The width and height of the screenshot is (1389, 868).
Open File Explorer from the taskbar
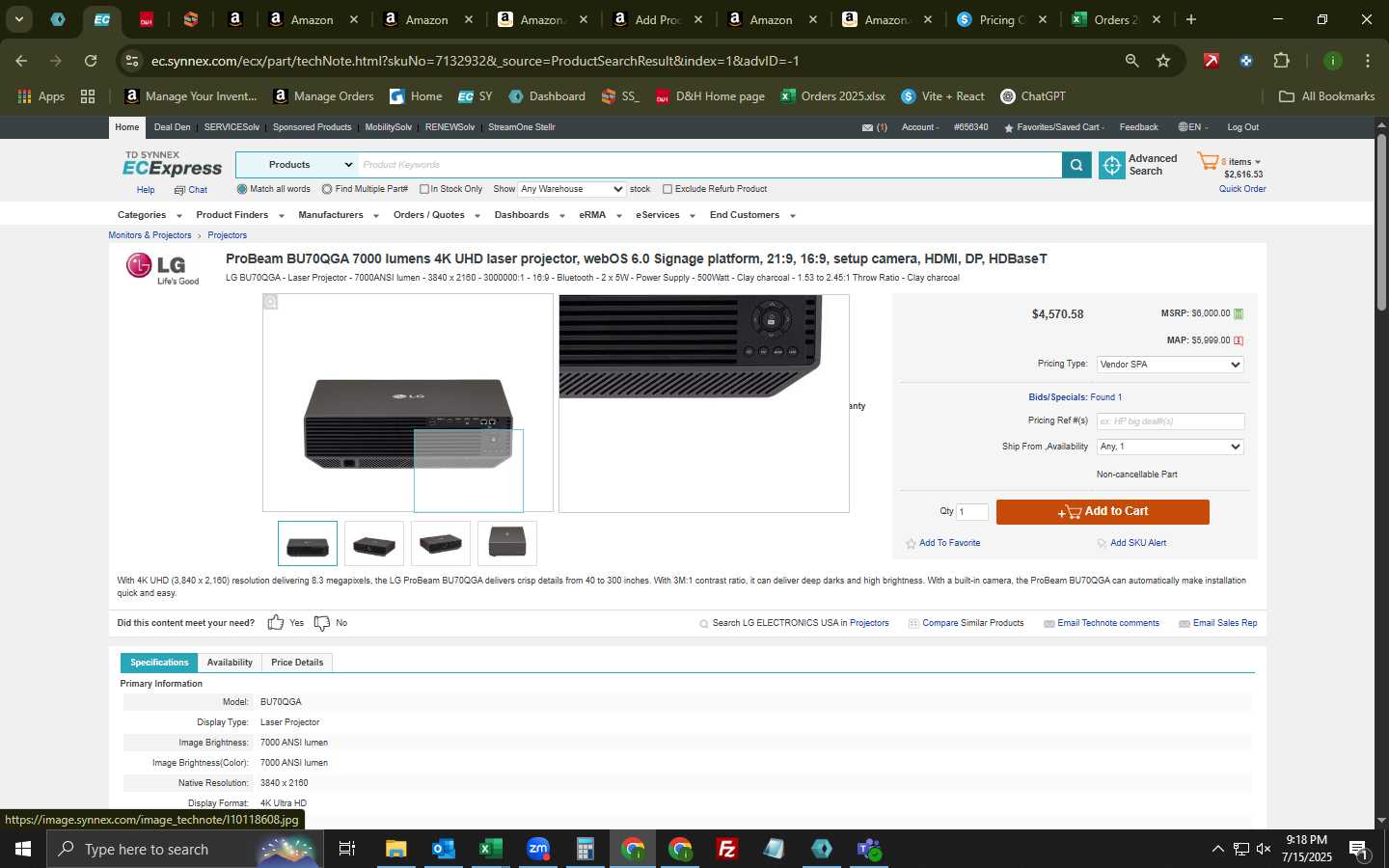(396, 849)
